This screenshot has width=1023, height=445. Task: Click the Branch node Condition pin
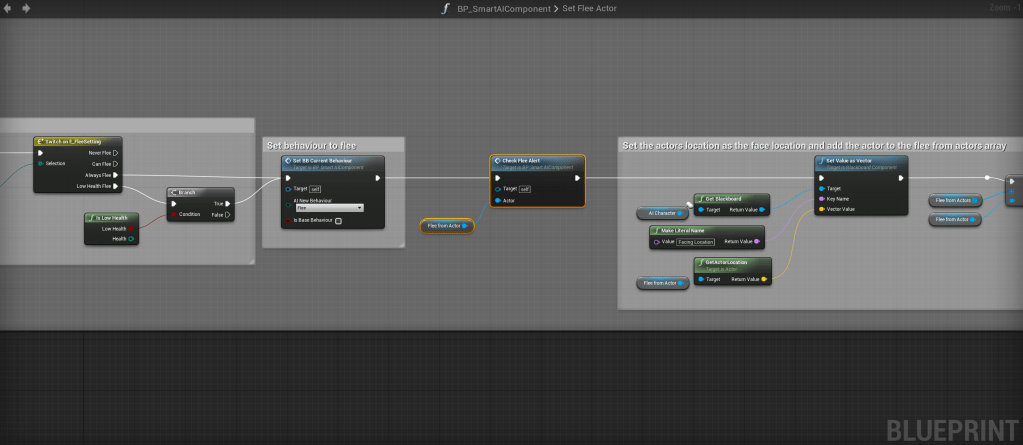tap(174, 214)
